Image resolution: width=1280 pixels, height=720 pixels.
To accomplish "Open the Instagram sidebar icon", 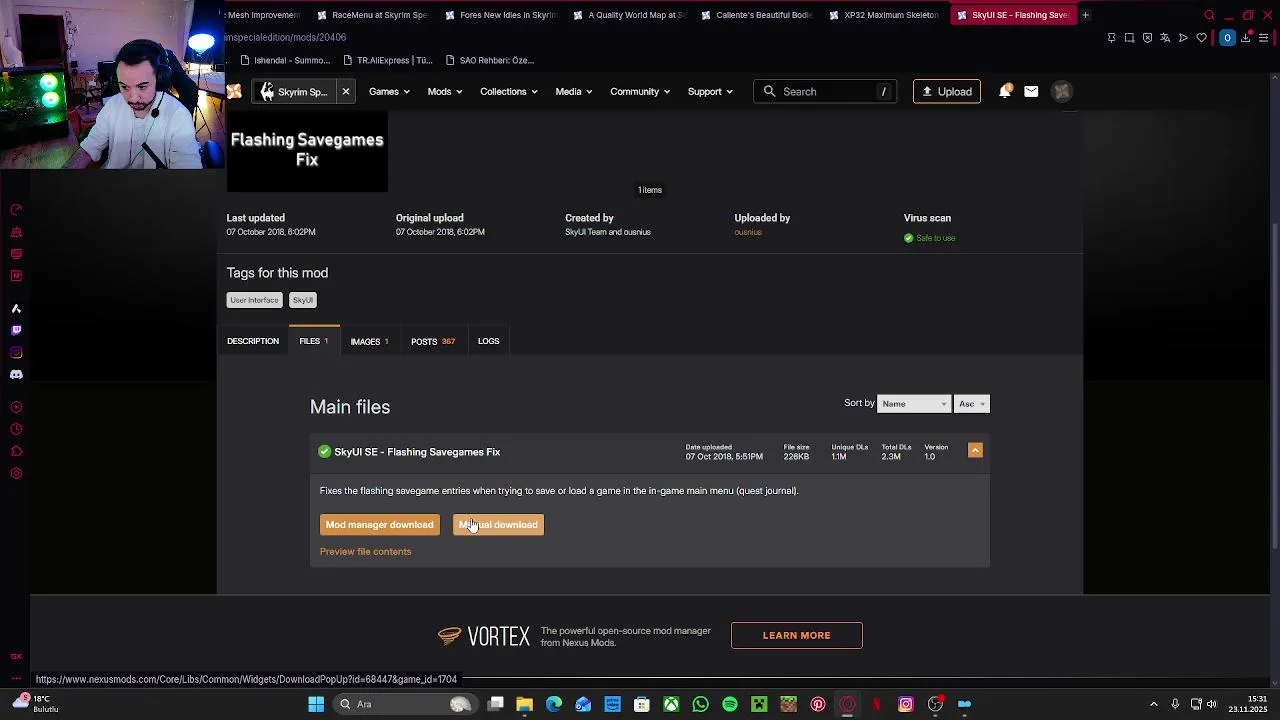I will point(16,352).
